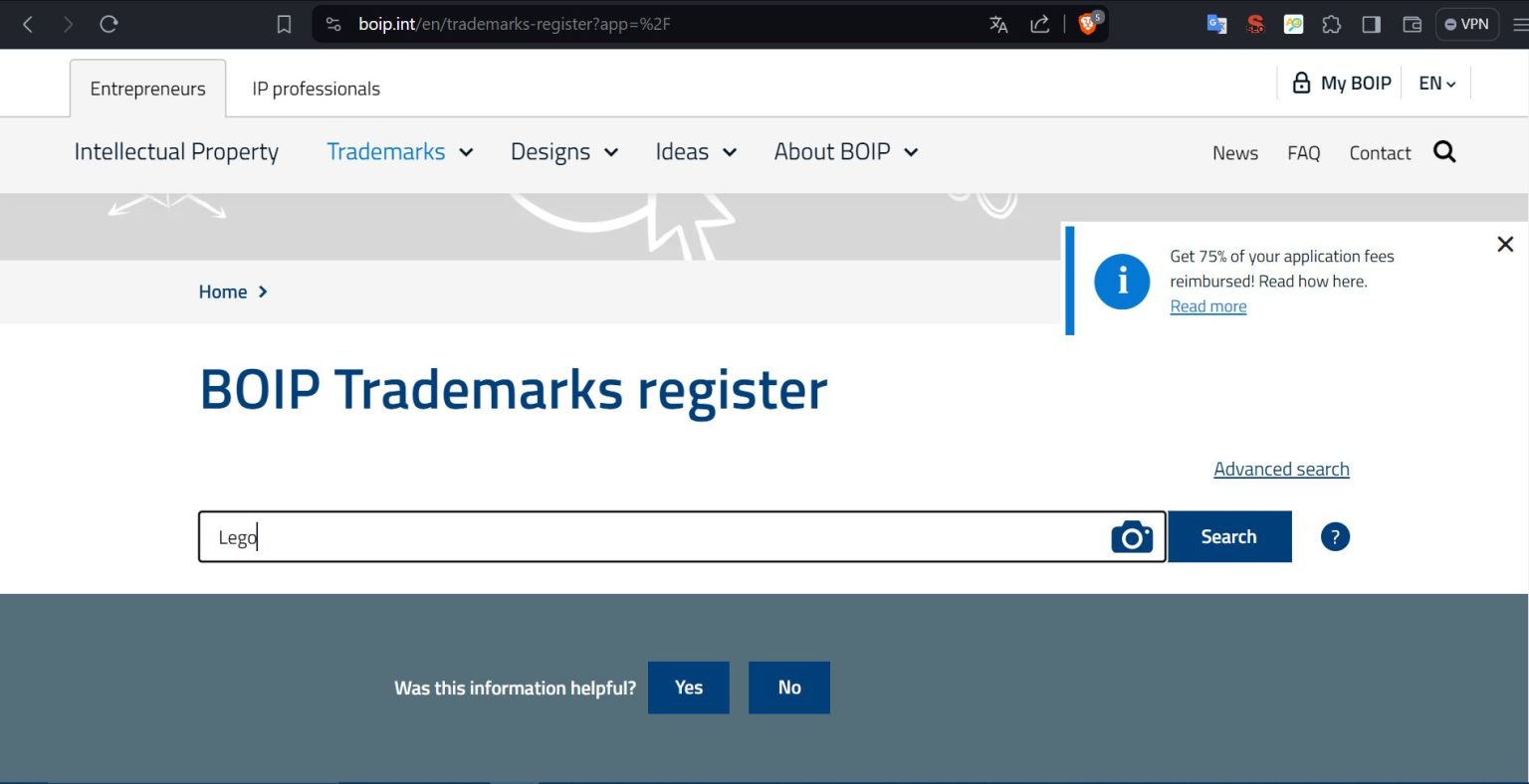Toggle the browser sidebar panel icon
Screen dimensions: 1529x784
(x=1371, y=23)
